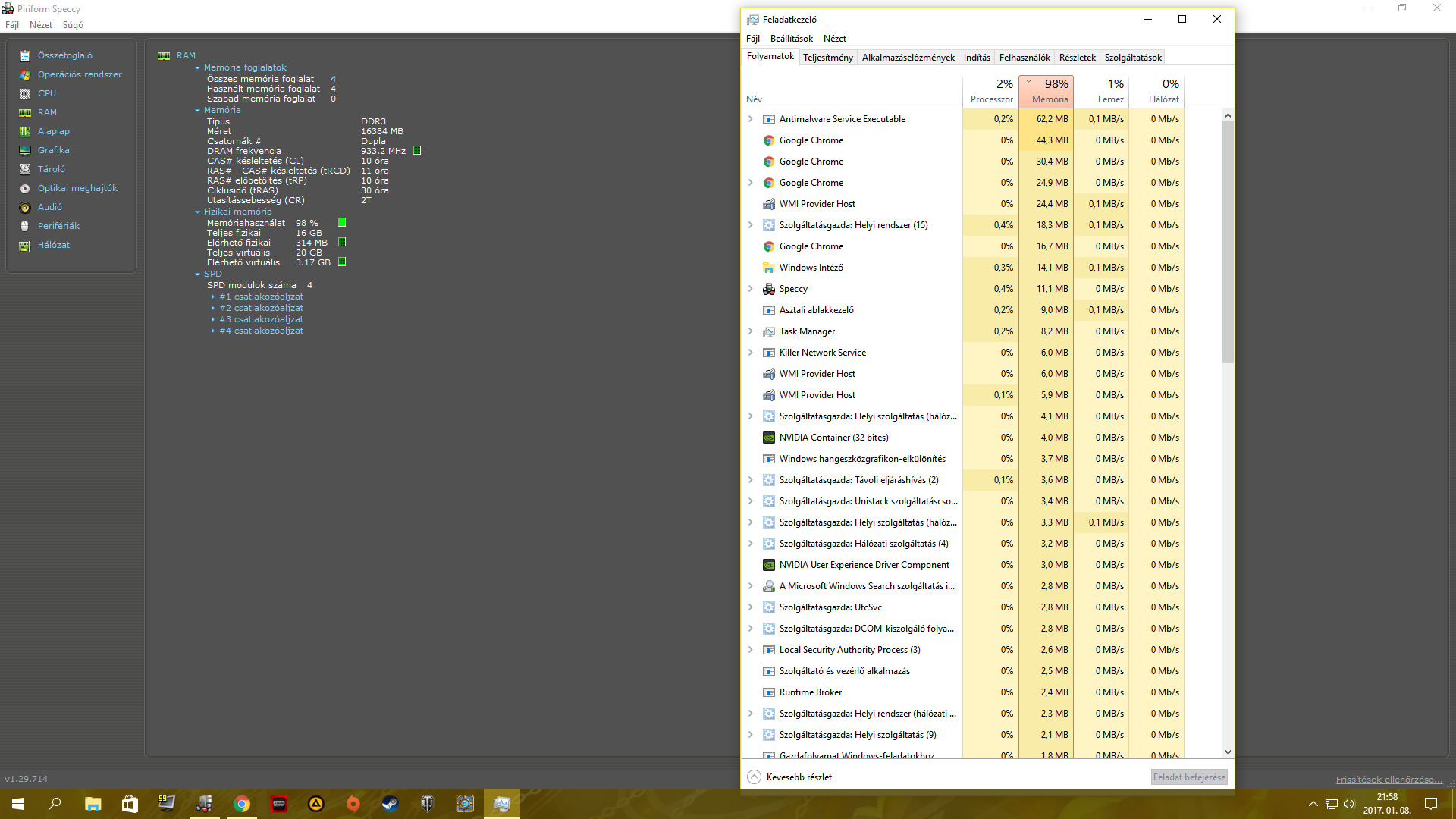Click the indicator box next to Elérhető virtuális
Screen dimensions: 1456x819
pyautogui.click(x=342, y=262)
